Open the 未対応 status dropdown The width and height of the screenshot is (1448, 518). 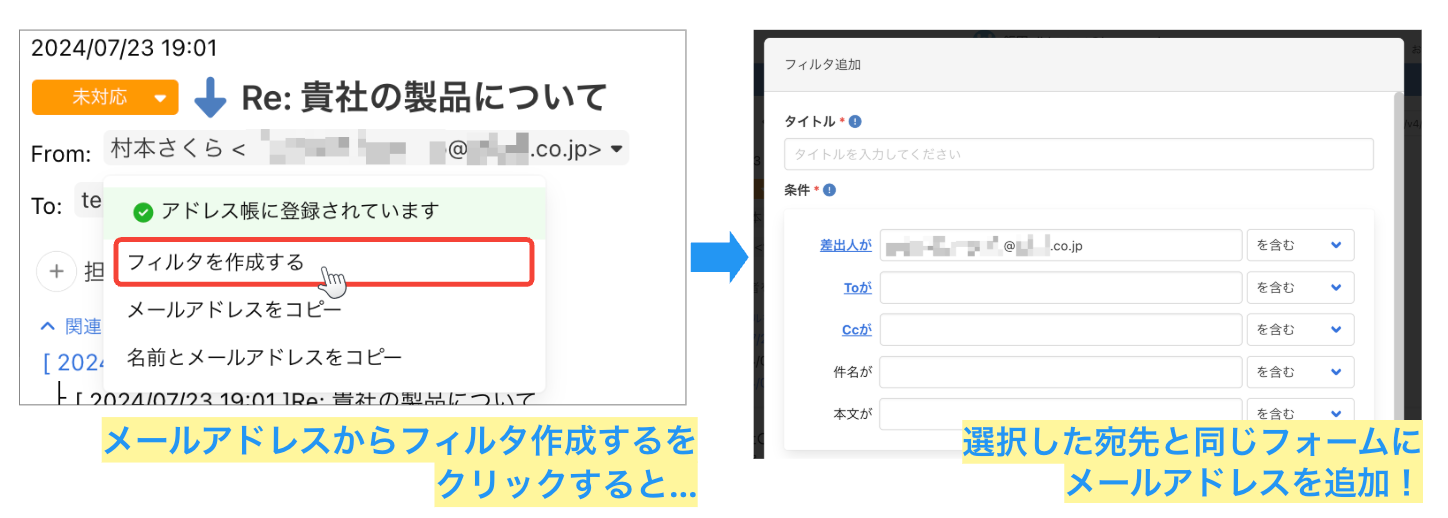click(x=105, y=98)
